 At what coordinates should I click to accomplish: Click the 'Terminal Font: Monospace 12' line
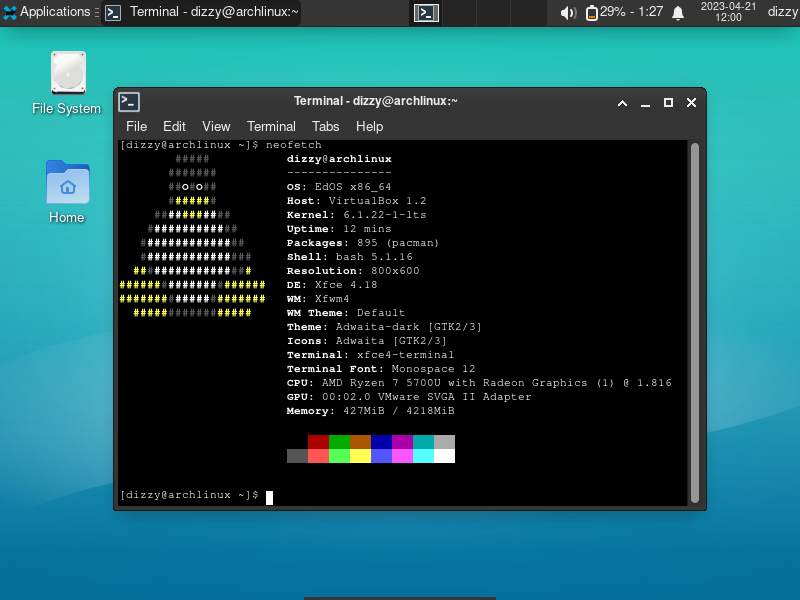[381, 369]
